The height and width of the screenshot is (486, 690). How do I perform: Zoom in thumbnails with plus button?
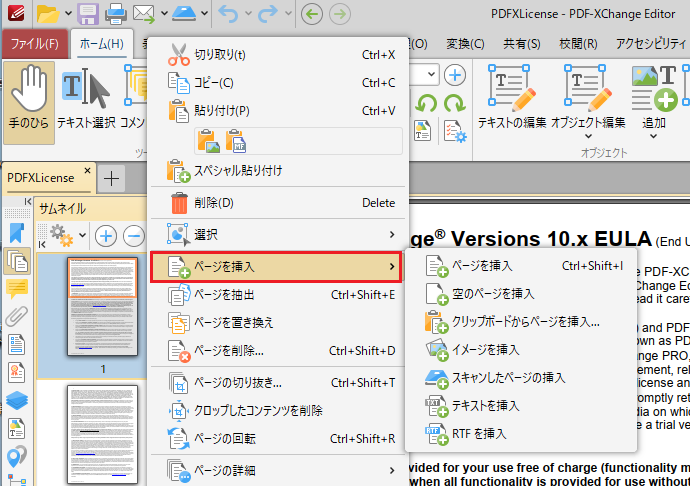tap(106, 236)
